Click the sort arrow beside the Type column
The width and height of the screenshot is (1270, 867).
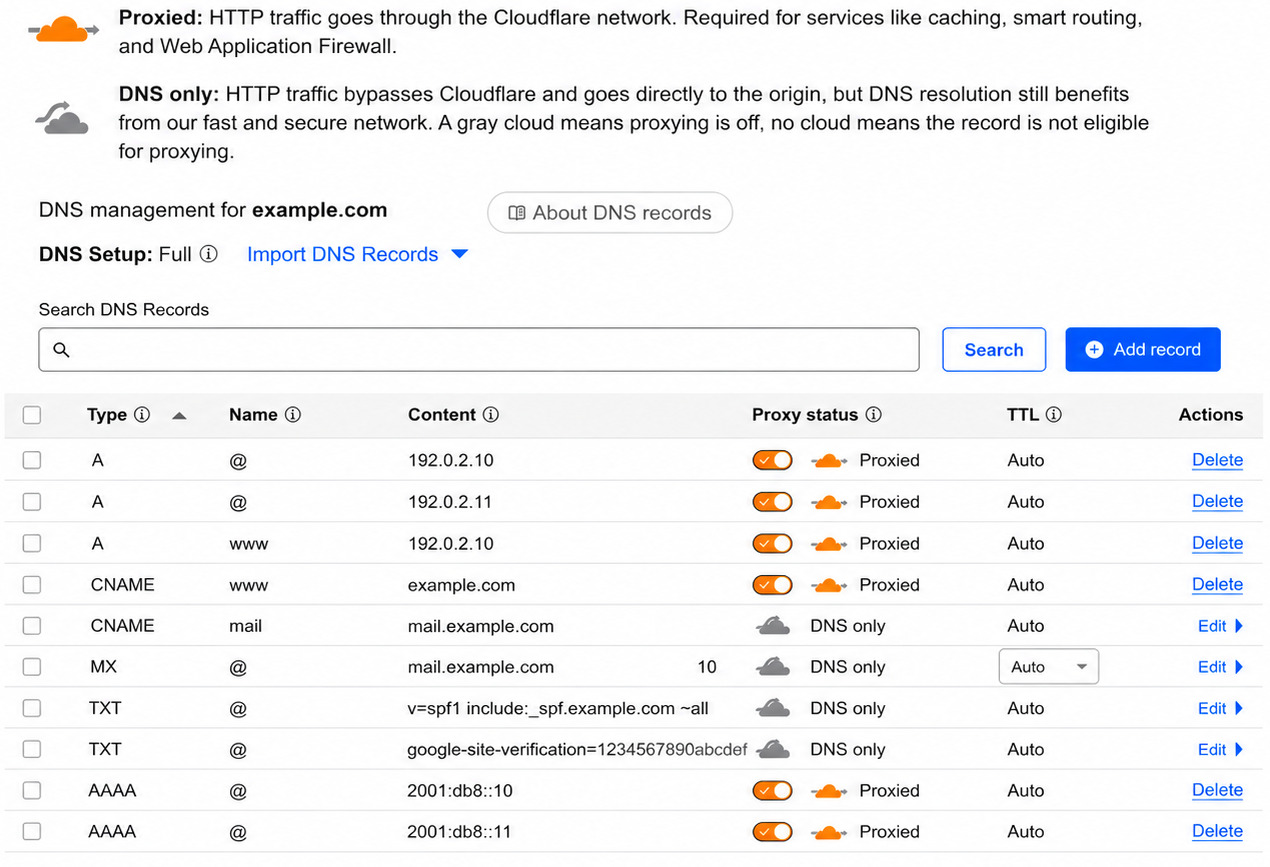click(179, 416)
